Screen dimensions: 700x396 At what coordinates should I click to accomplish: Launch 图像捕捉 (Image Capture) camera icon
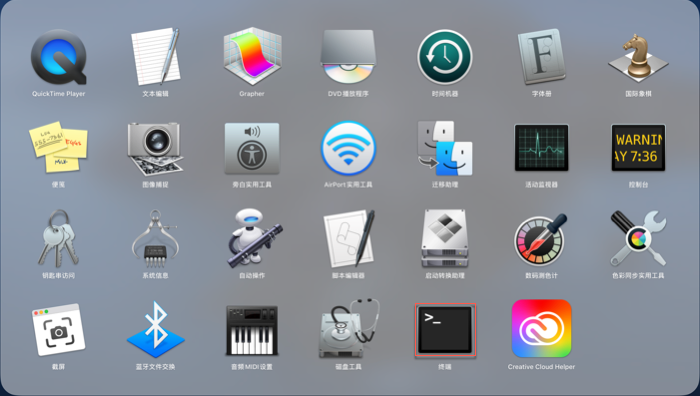pyautogui.click(x=155, y=149)
